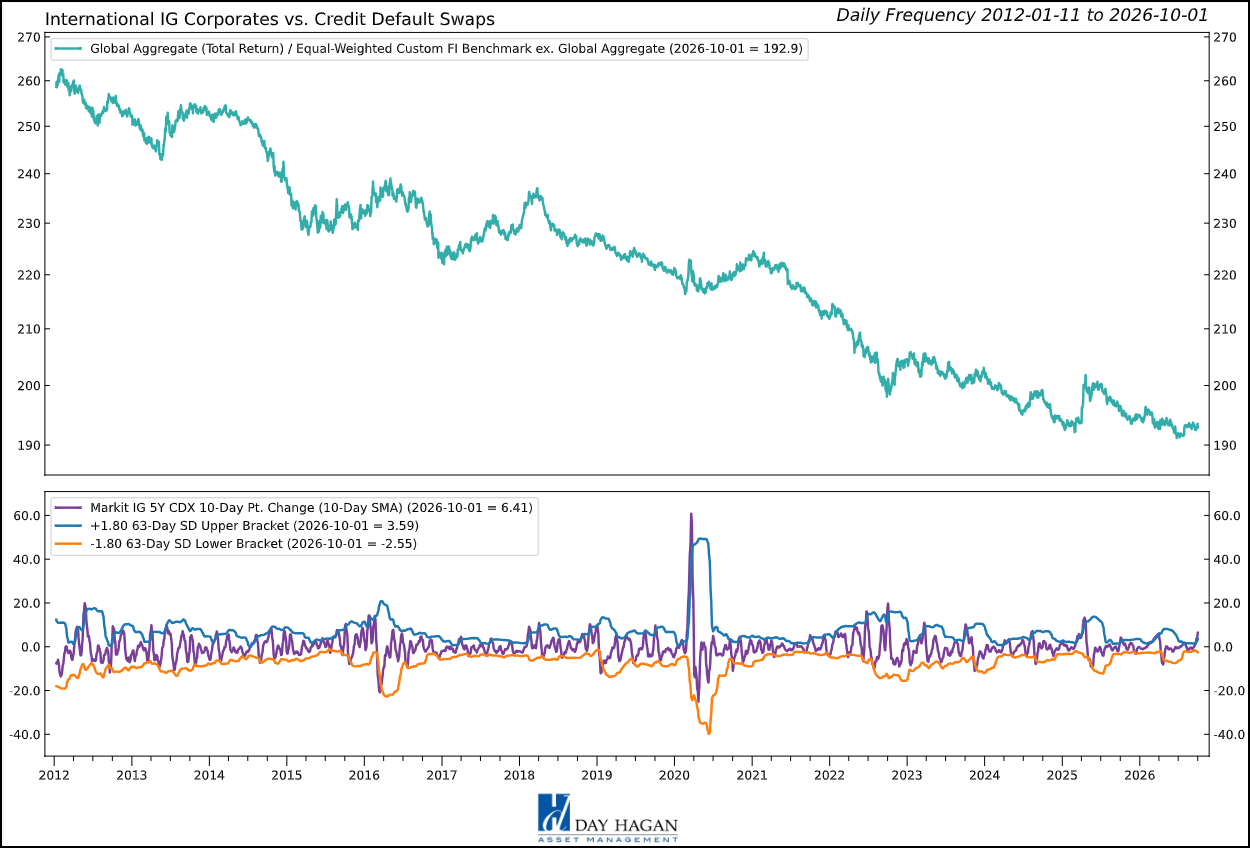This screenshot has width=1250, height=848.
Task: Click the right y-axis 230 label
Action: click(1226, 224)
